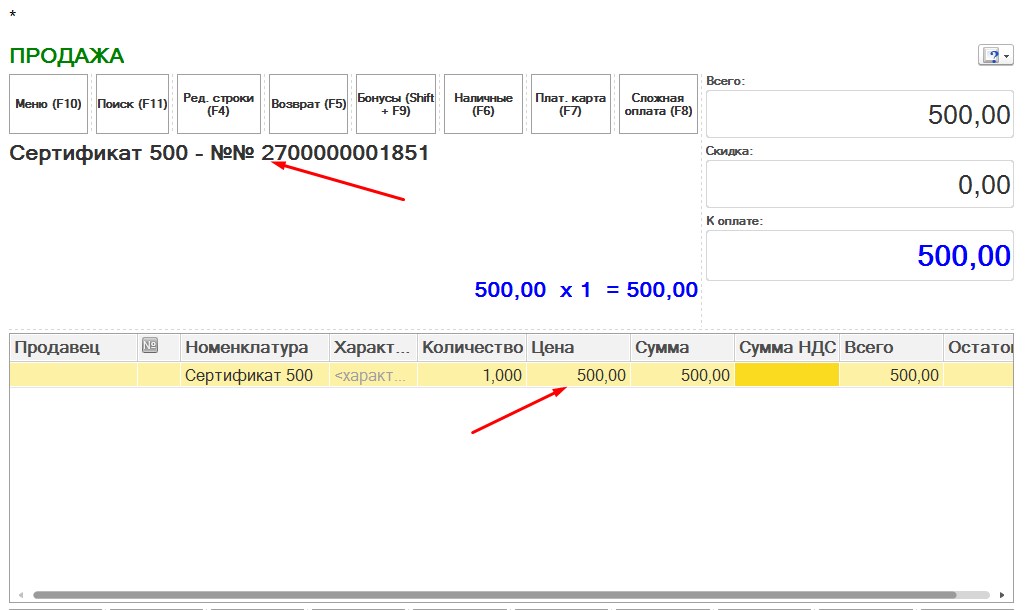Select the quantity cell 1,000
This screenshot has width=1030, height=610.
pyautogui.click(x=472, y=376)
